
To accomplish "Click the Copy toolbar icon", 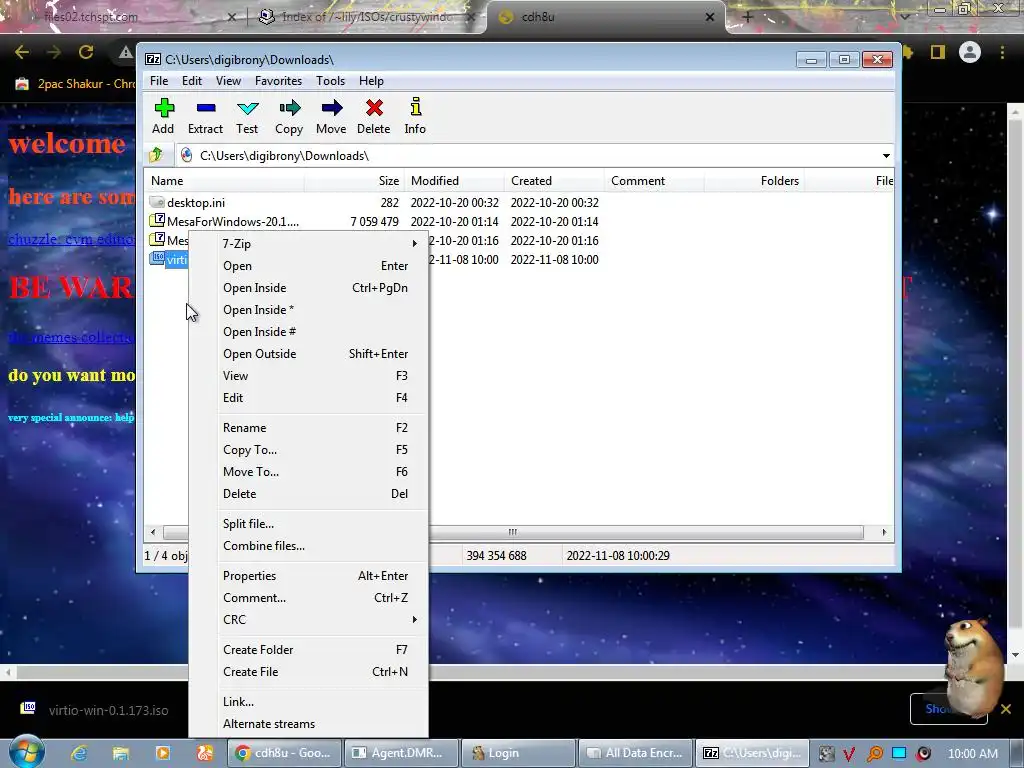I will pos(289,108).
